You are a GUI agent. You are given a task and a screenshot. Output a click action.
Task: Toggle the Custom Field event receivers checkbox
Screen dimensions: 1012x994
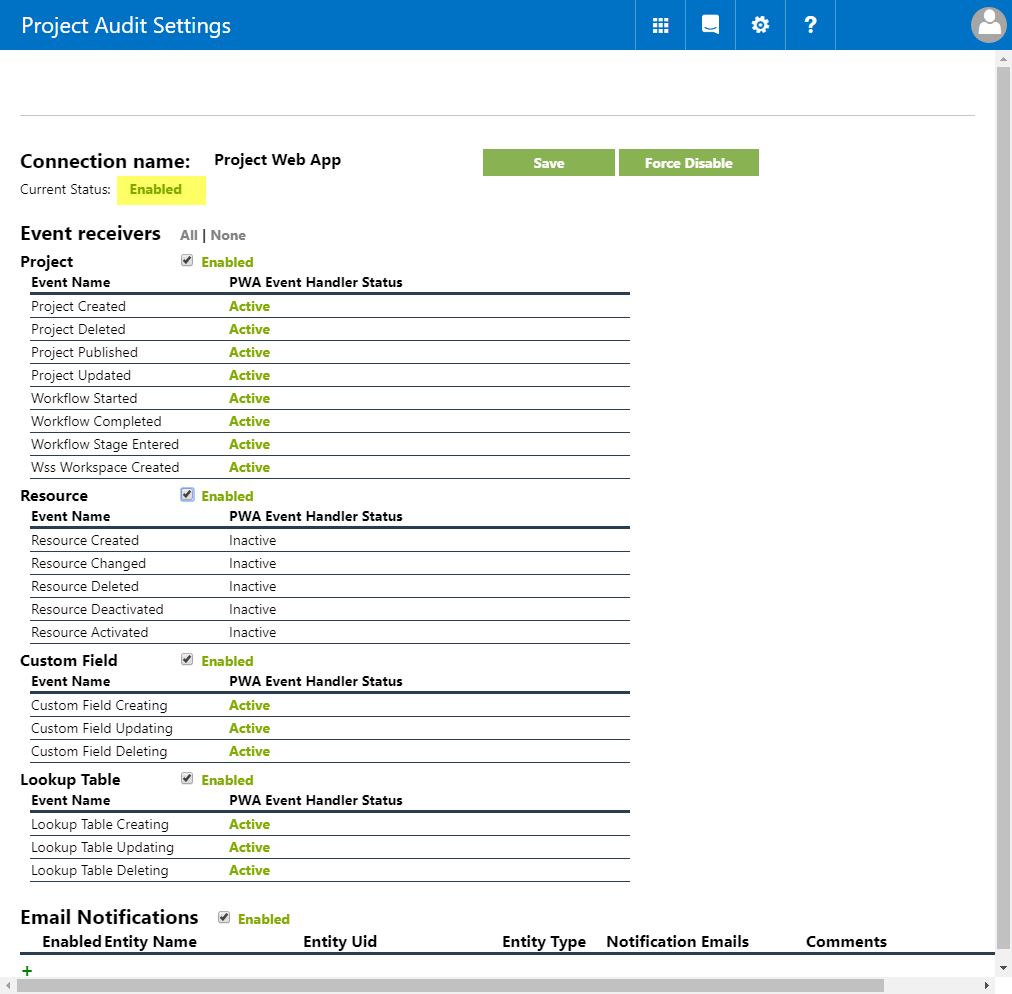tap(187, 660)
